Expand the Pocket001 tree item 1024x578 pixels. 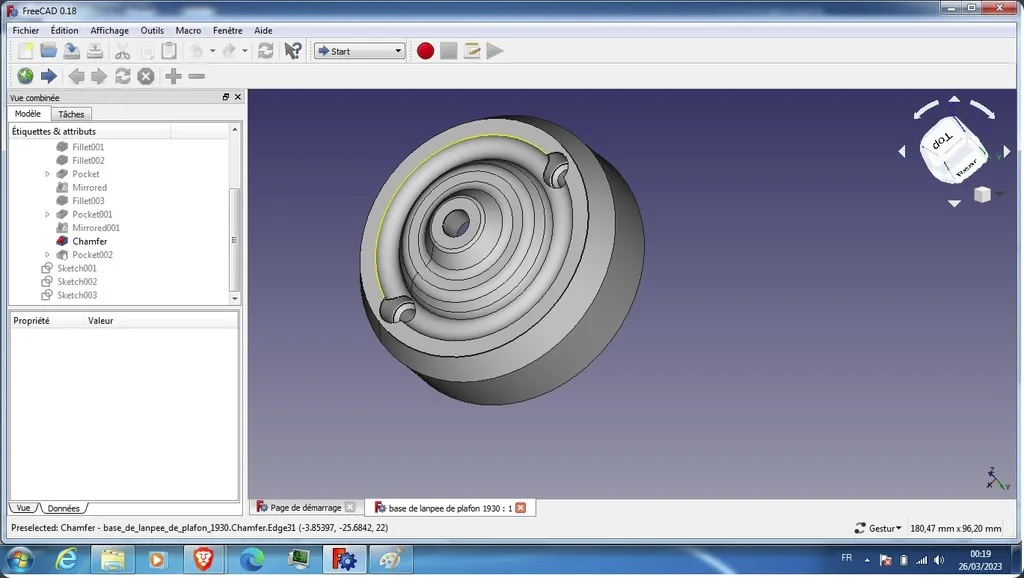coord(47,214)
